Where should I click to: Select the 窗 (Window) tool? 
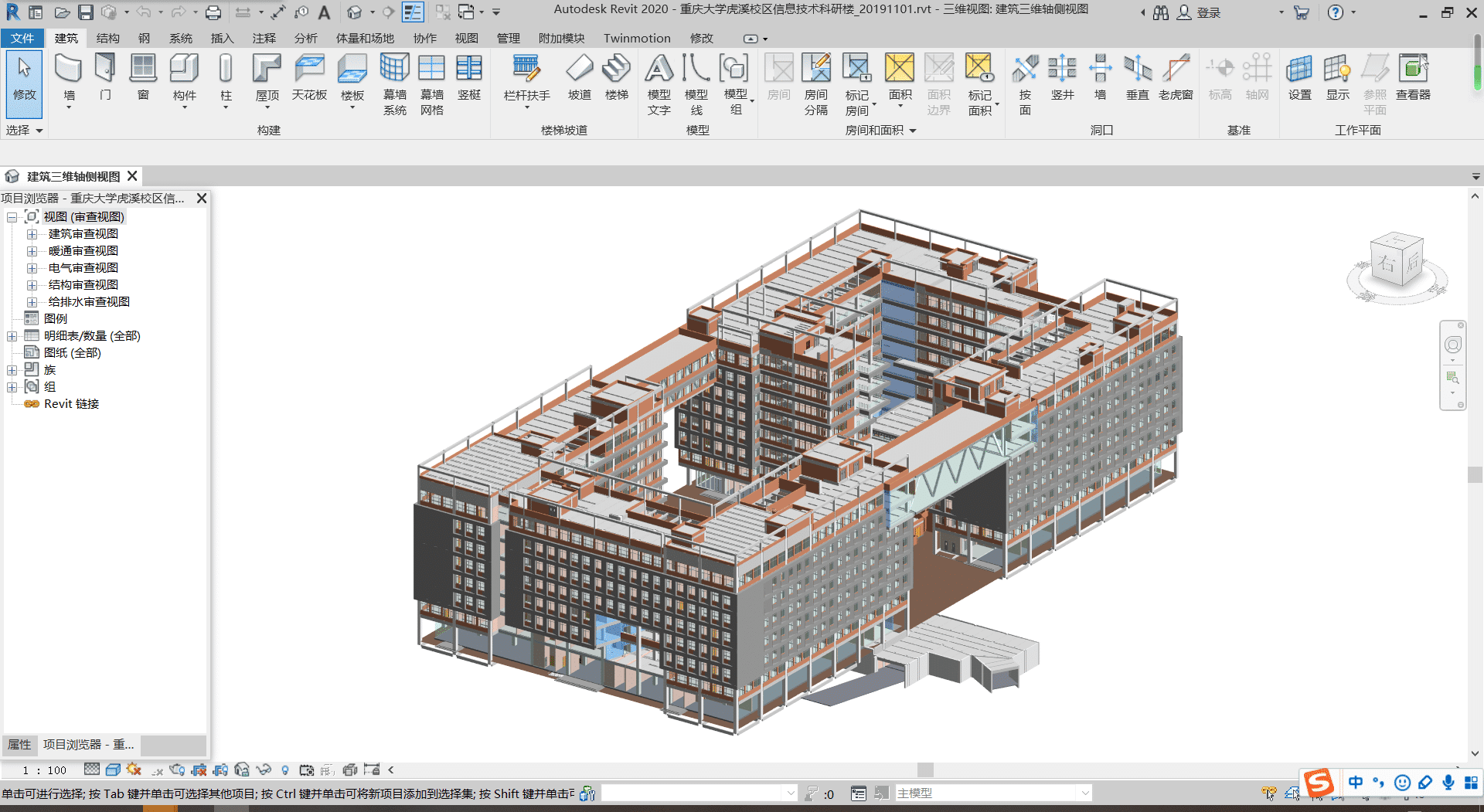click(x=143, y=78)
